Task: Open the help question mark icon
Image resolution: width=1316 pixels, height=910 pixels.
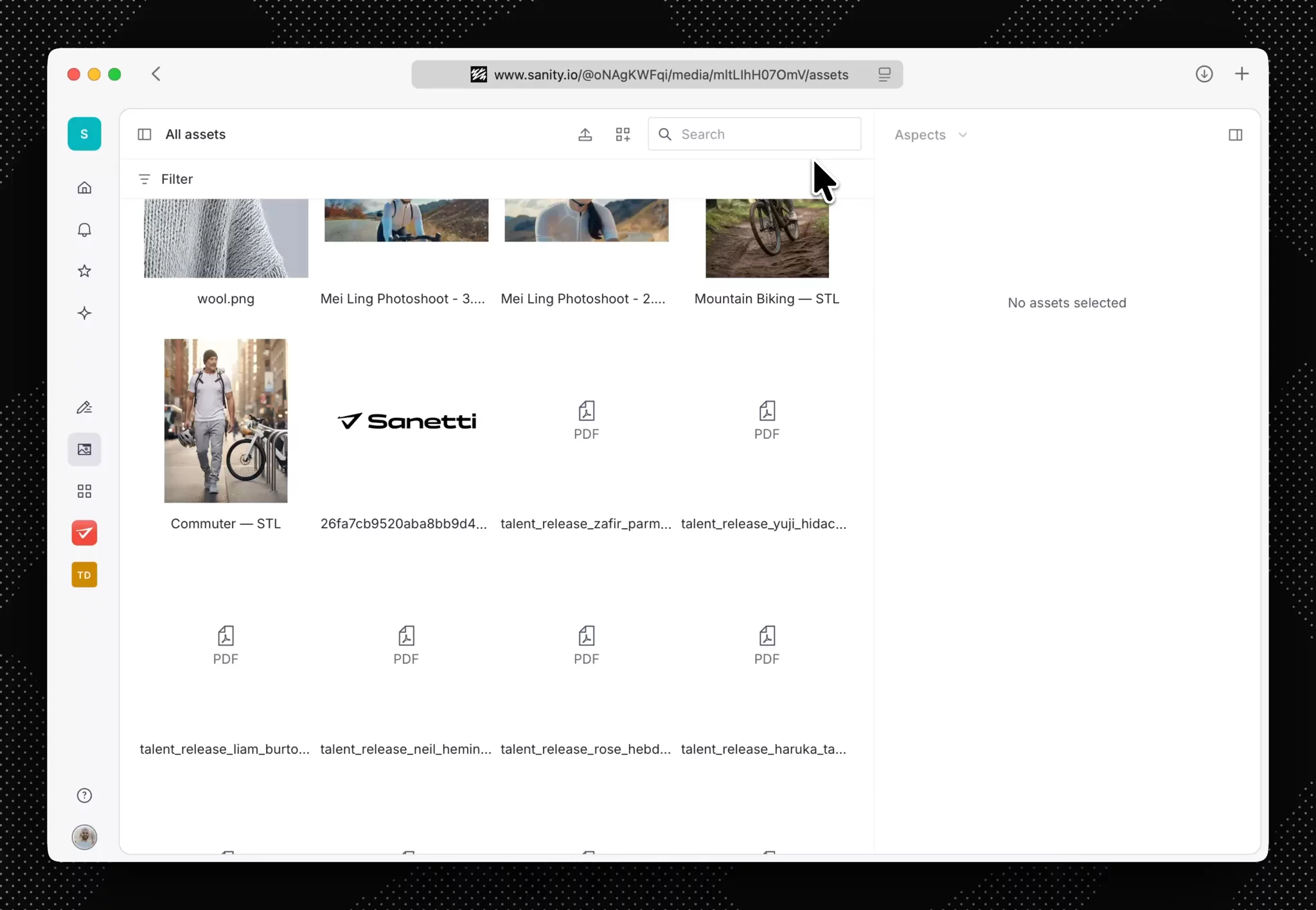Action: pos(84,796)
